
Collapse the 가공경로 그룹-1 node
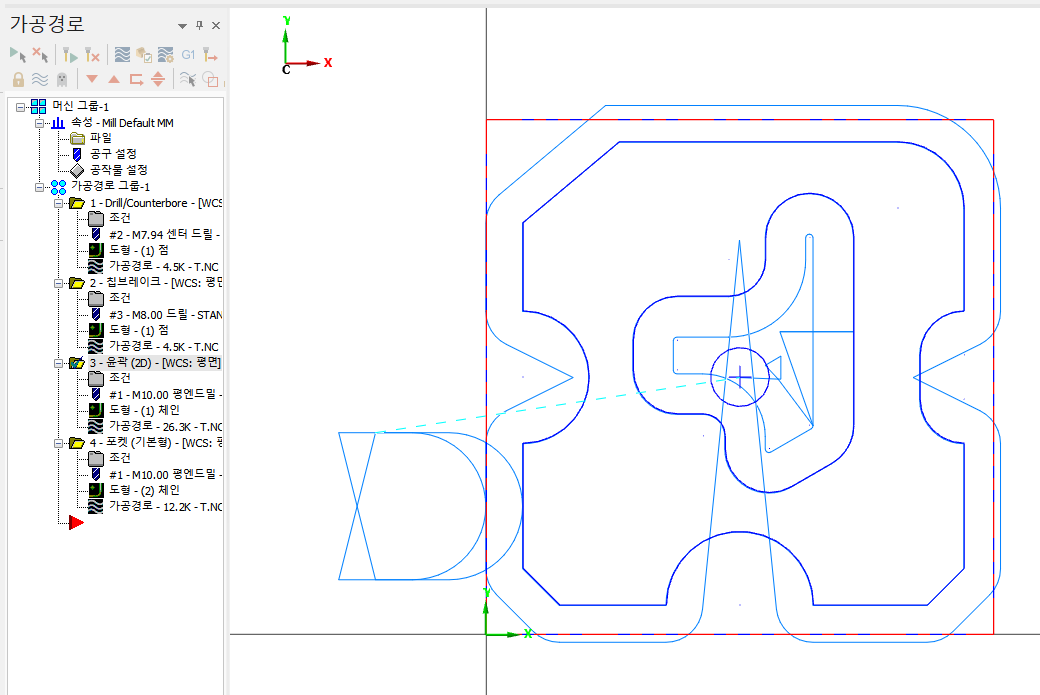coord(40,187)
